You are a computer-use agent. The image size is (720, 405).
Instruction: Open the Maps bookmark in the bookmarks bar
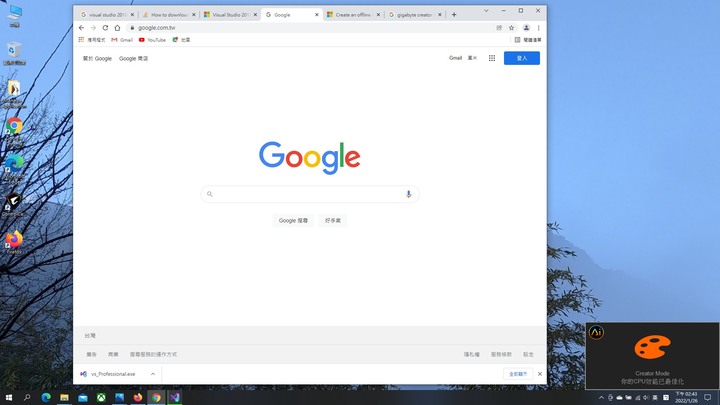click(x=181, y=40)
